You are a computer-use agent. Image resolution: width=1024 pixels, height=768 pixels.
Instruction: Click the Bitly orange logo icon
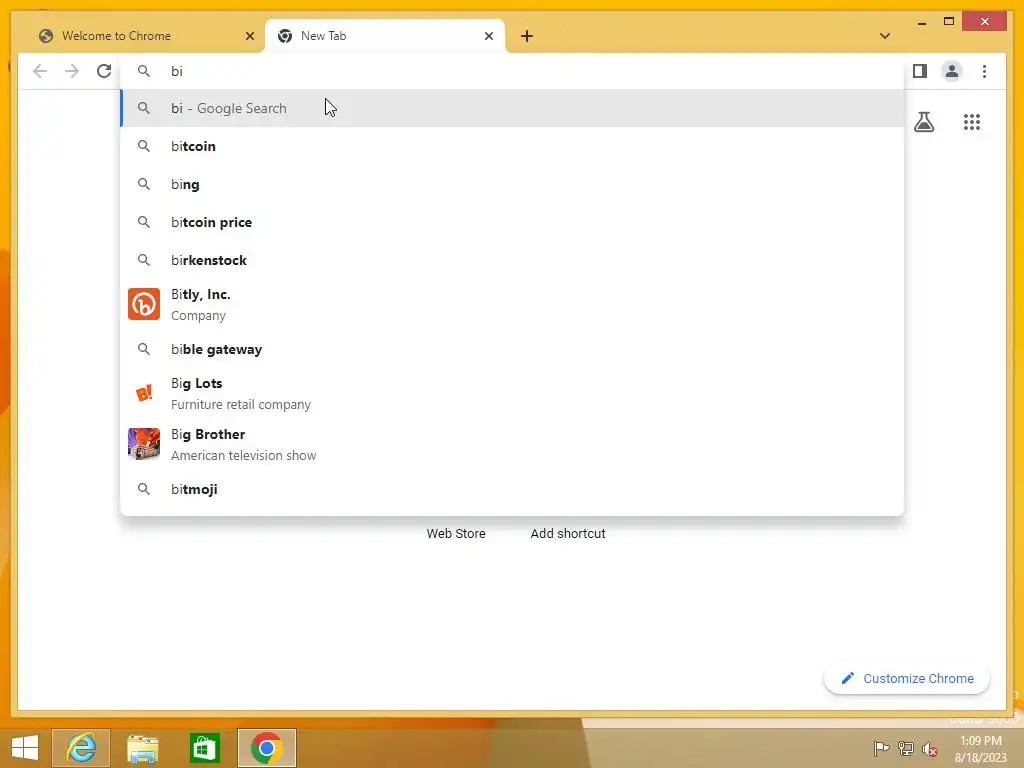point(144,304)
